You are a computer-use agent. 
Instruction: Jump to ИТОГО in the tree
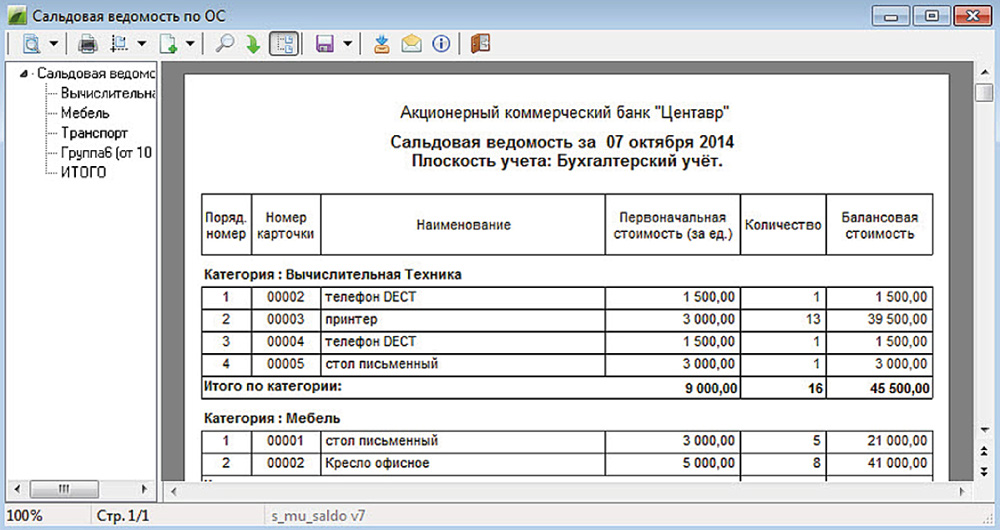click(84, 172)
